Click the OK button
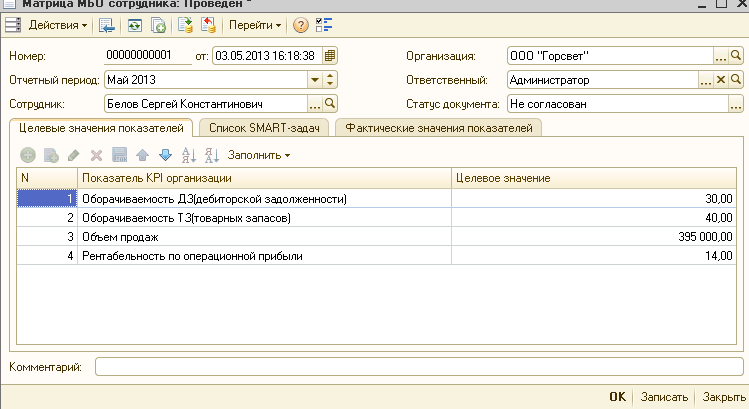Viewport: 749px width, 409px height. tap(617, 397)
